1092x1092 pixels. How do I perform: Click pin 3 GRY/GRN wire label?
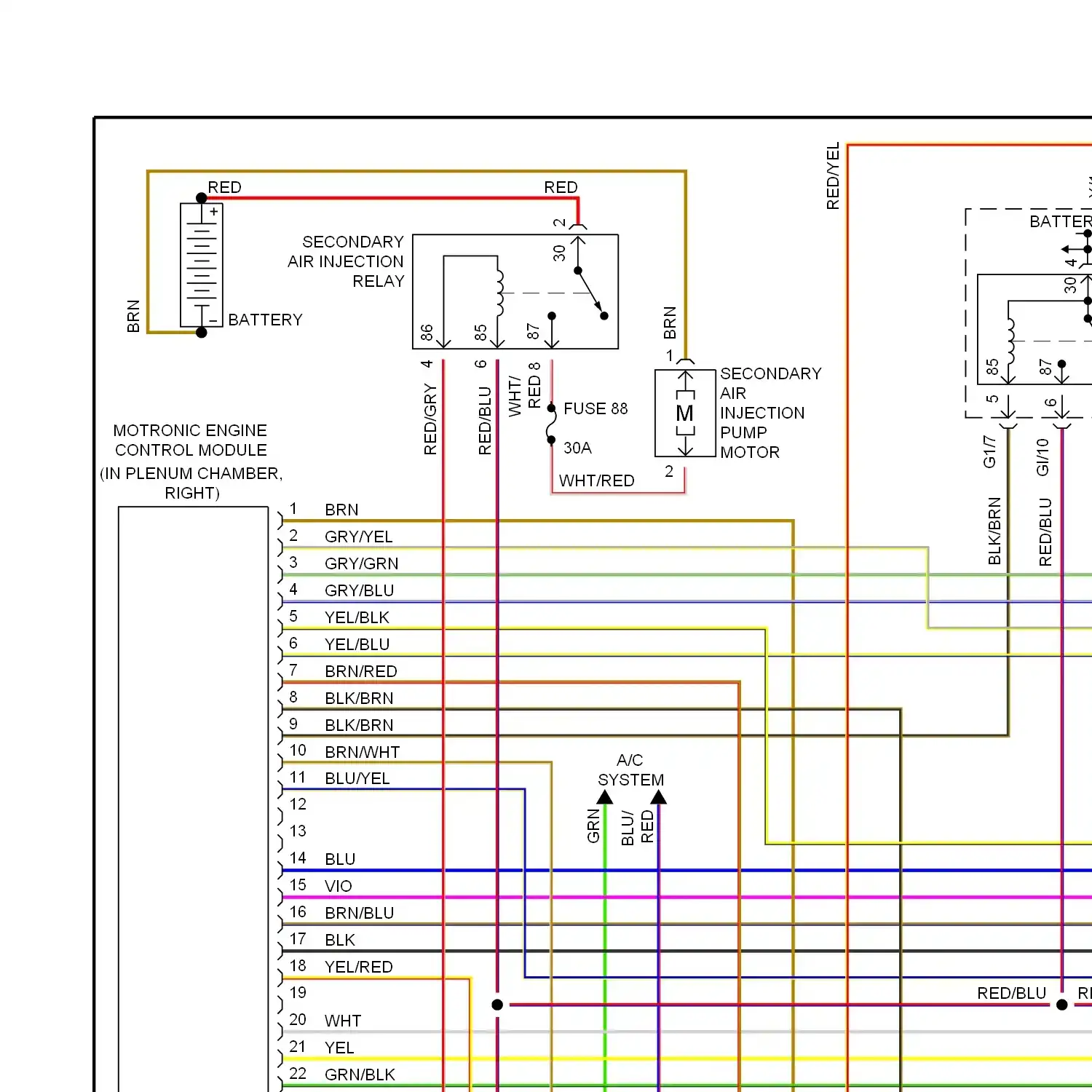(x=361, y=563)
